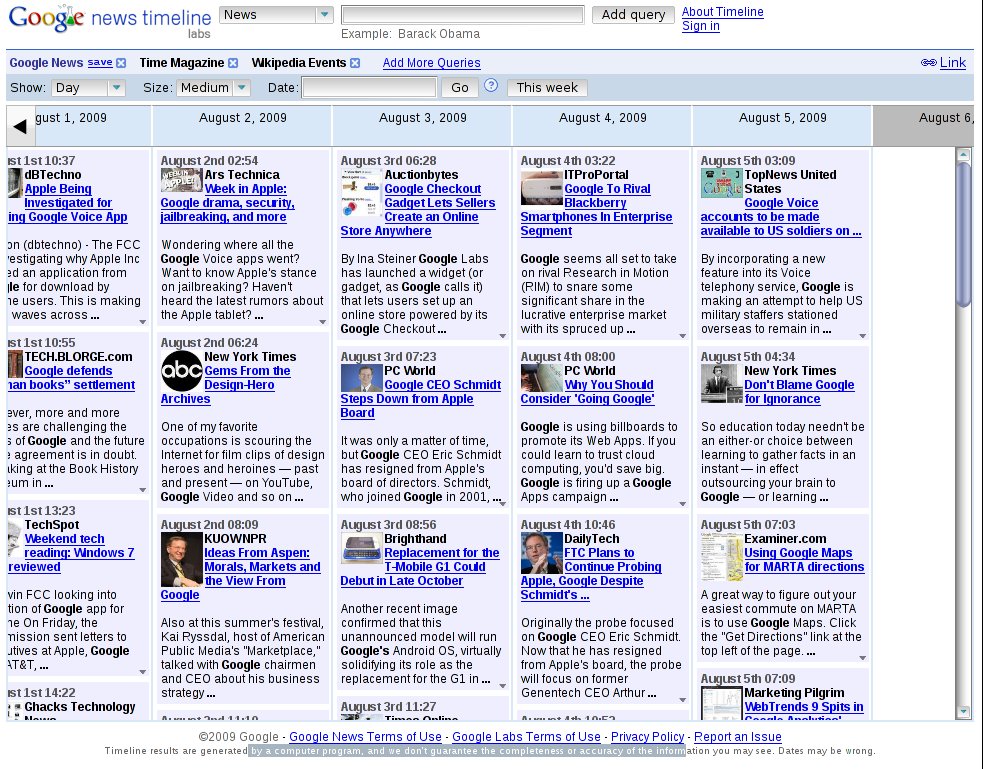
Task: Click the Google news timeline logo
Action: (x=110, y=20)
